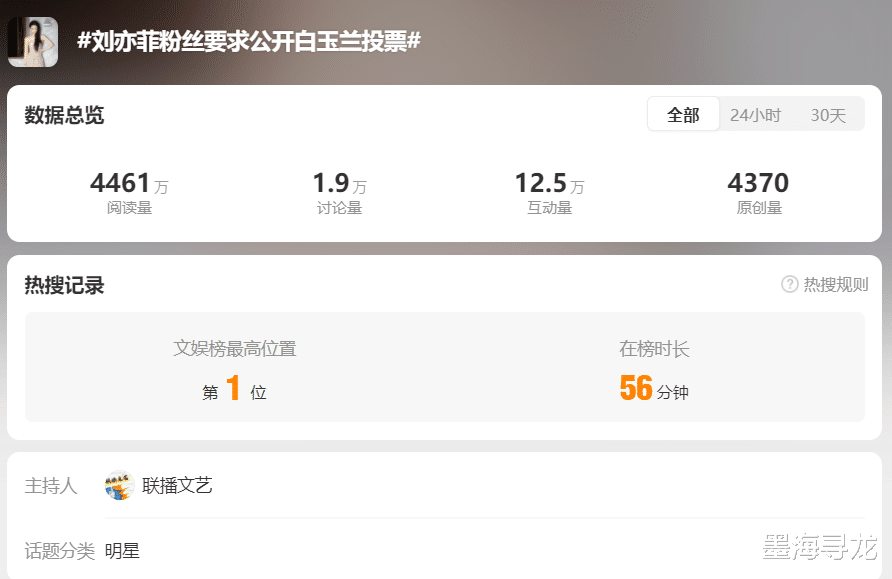Click the hashtag topic title text

click(249, 42)
